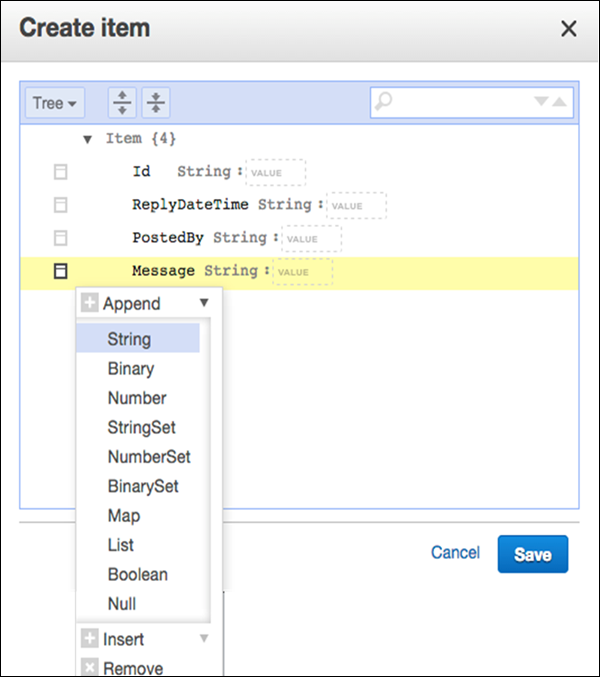Close the Create item dialog

pyautogui.click(x=568, y=29)
